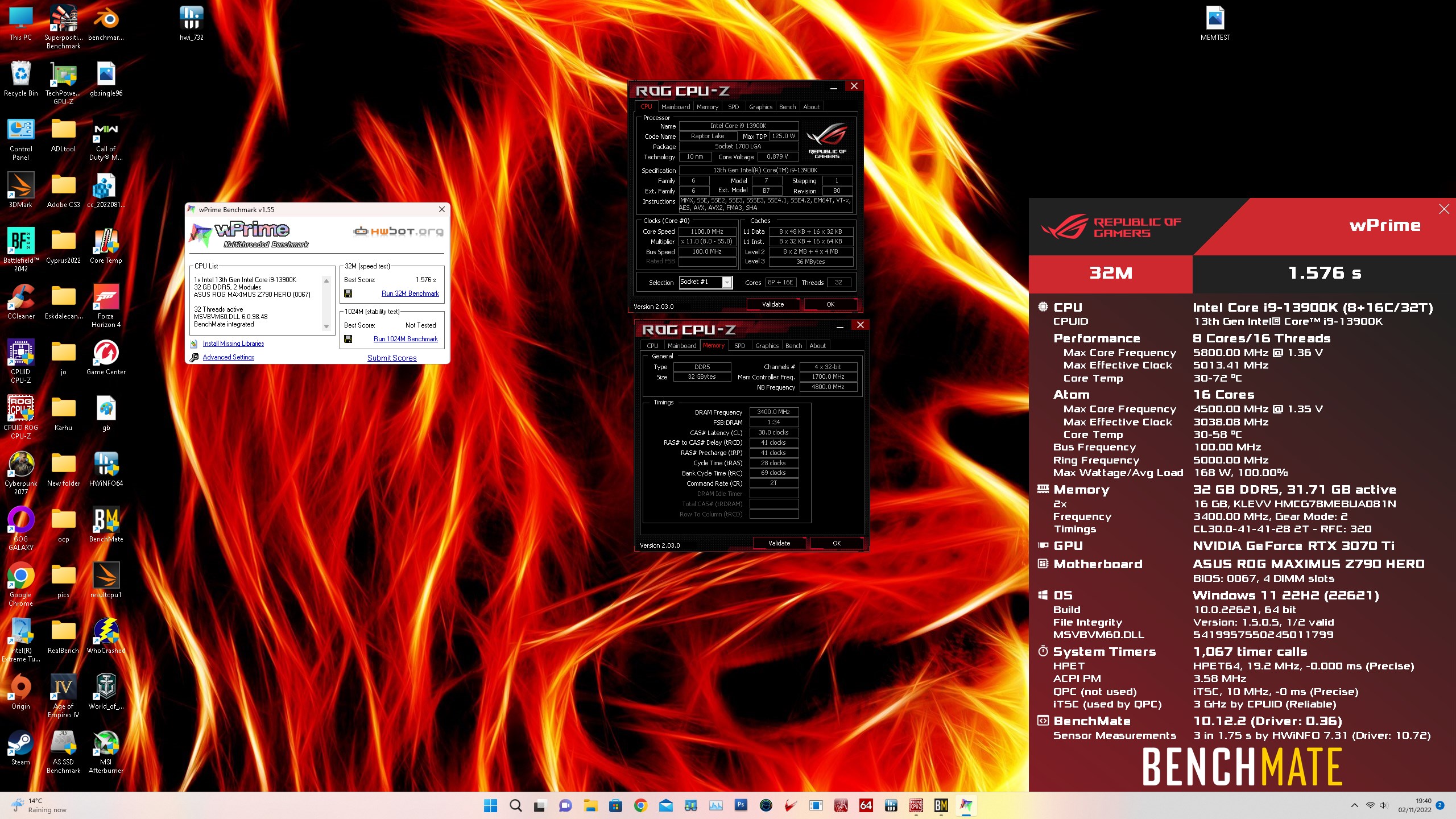Open MEMTEST file on desktop
The width and height of the screenshot is (1456, 819).
point(1215,23)
